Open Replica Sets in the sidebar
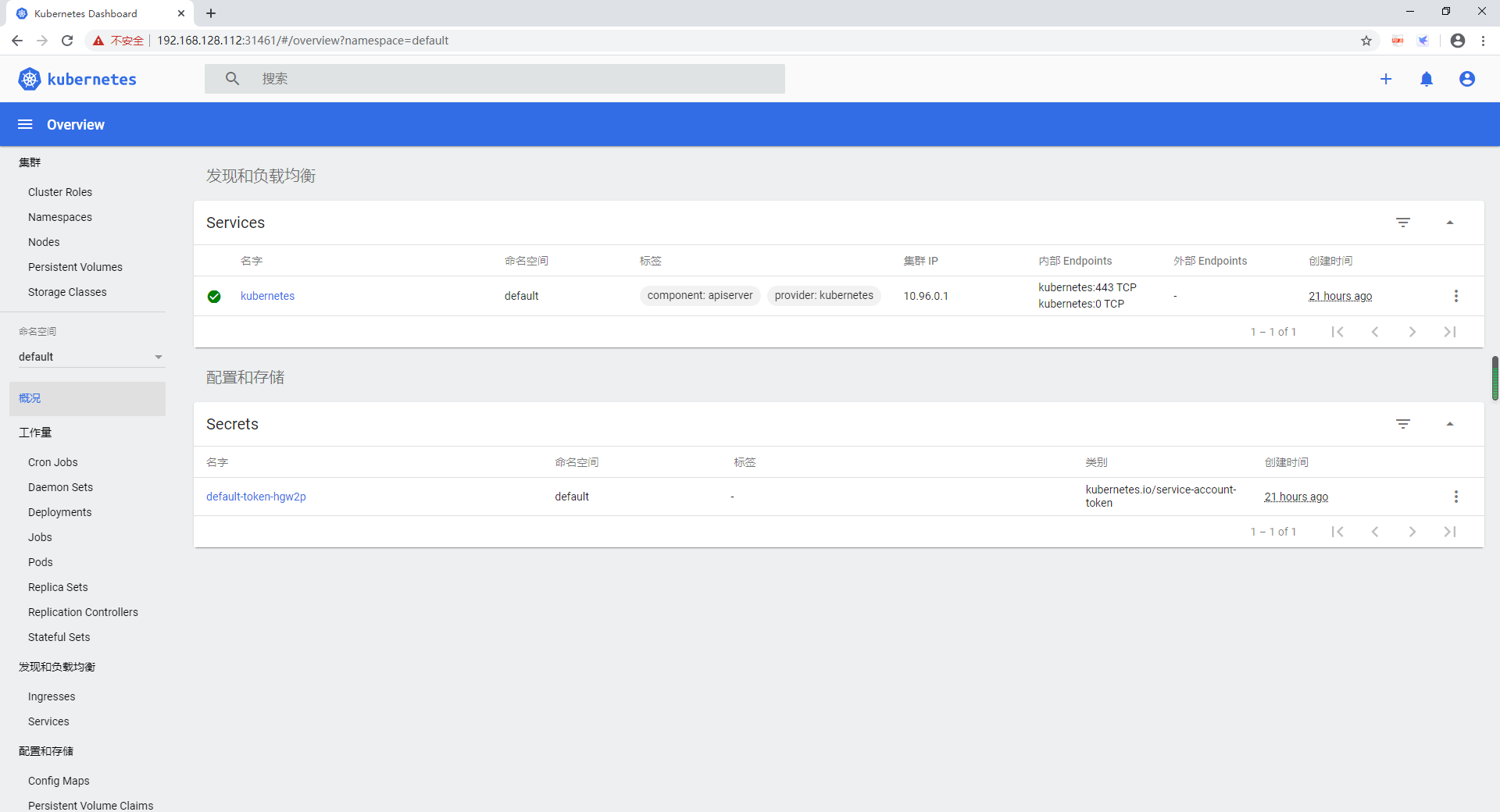Viewport: 1500px width, 812px height. tap(58, 587)
